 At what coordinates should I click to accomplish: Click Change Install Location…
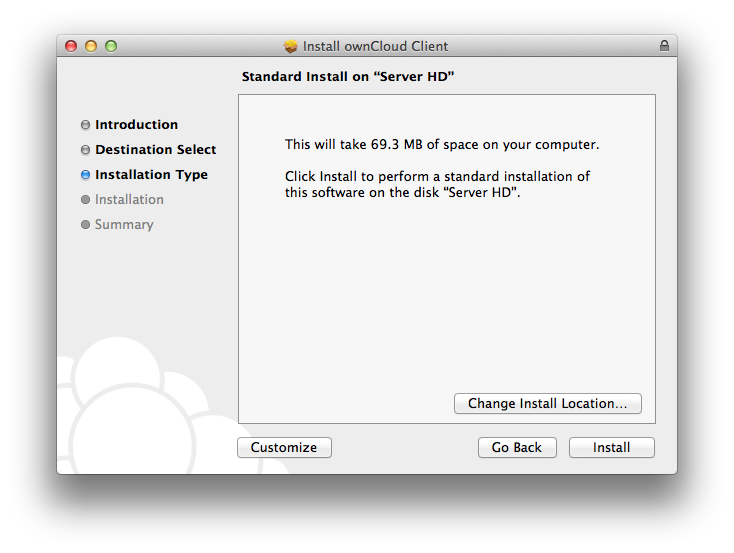point(548,404)
